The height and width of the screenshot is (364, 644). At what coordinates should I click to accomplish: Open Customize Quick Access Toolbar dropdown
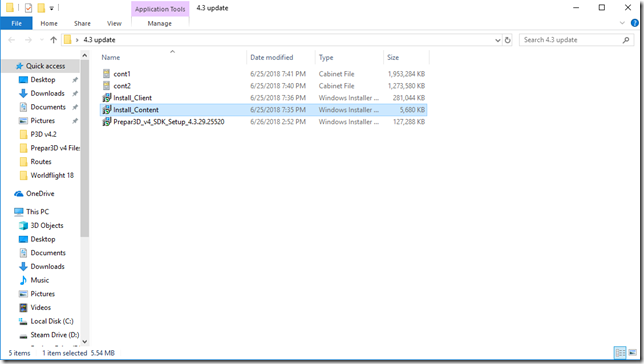pyautogui.click(x=52, y=8)
